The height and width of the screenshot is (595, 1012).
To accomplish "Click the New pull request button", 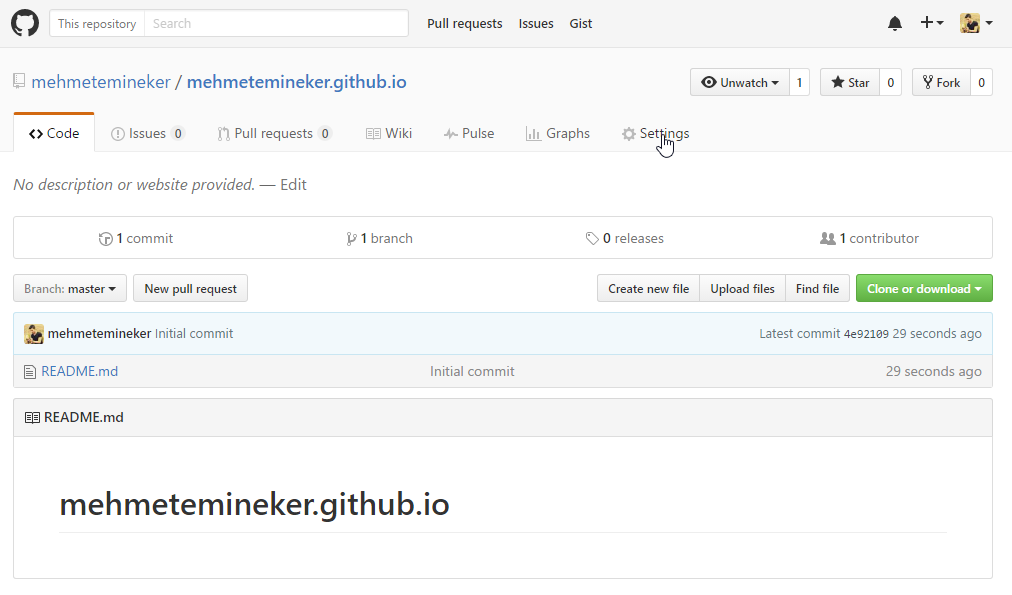I will [x=190, y=288].
